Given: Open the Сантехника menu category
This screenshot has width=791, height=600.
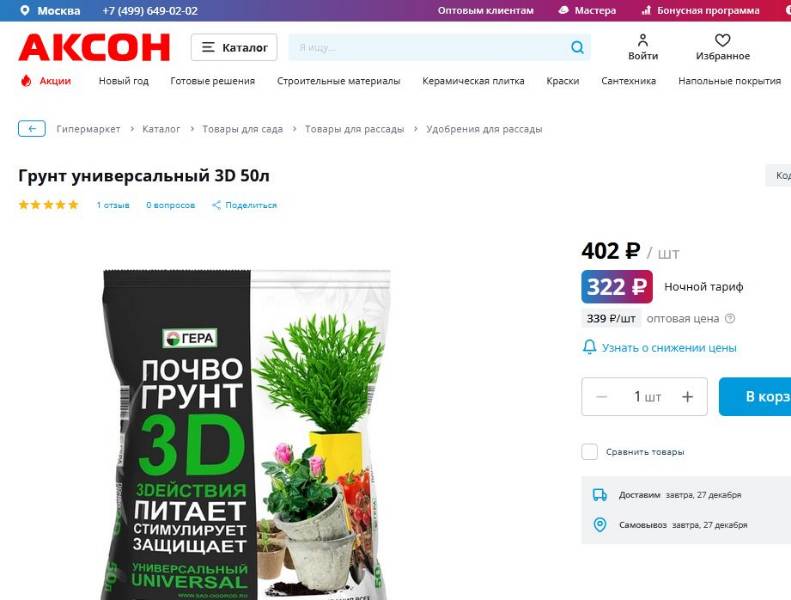Looking at the screenshot, I should pos(628,81).
